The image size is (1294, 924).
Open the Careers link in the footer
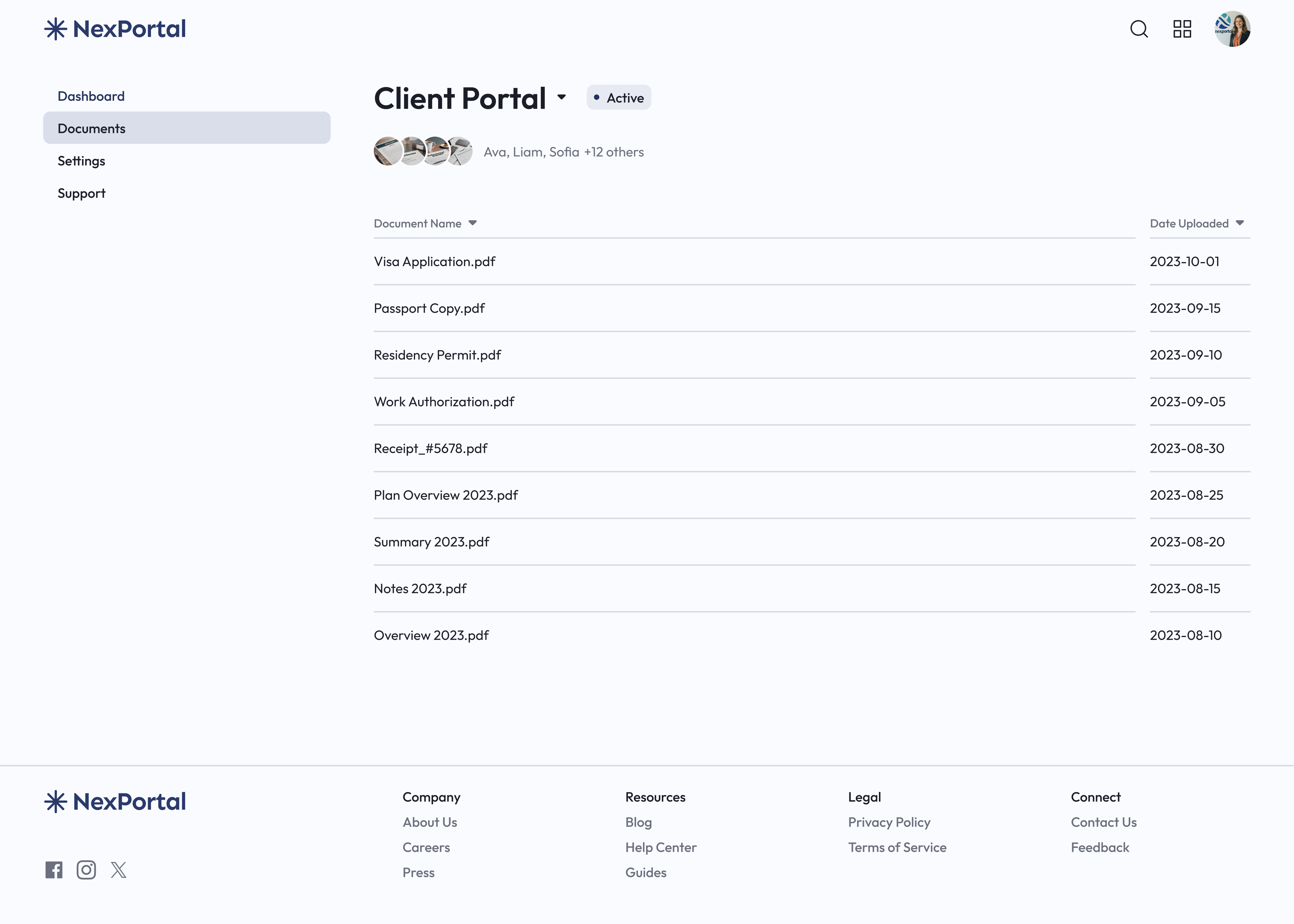coord(426,847)
